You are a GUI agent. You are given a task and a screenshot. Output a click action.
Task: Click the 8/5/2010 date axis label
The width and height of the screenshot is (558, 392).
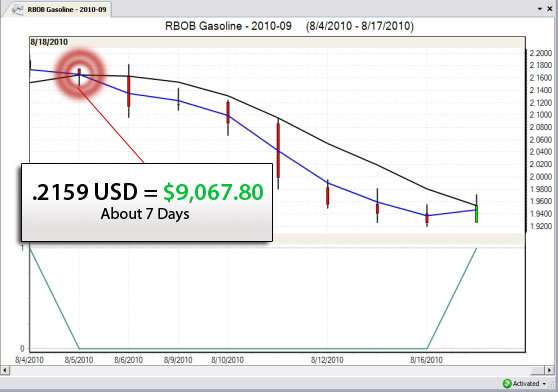(x=79, y=360)
